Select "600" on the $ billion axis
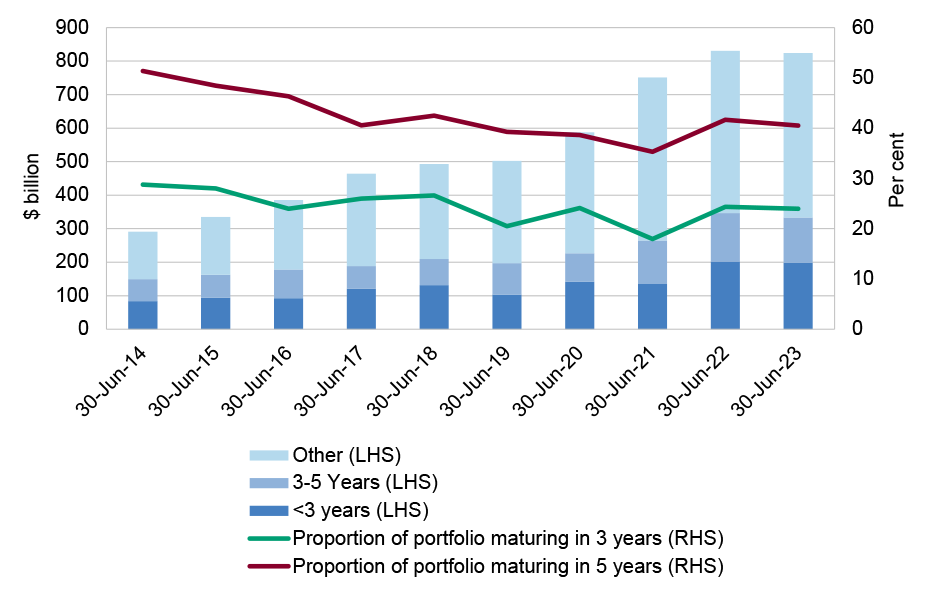Image resolution: width=926 pixels, height=597 pixels. pos(72,128)
